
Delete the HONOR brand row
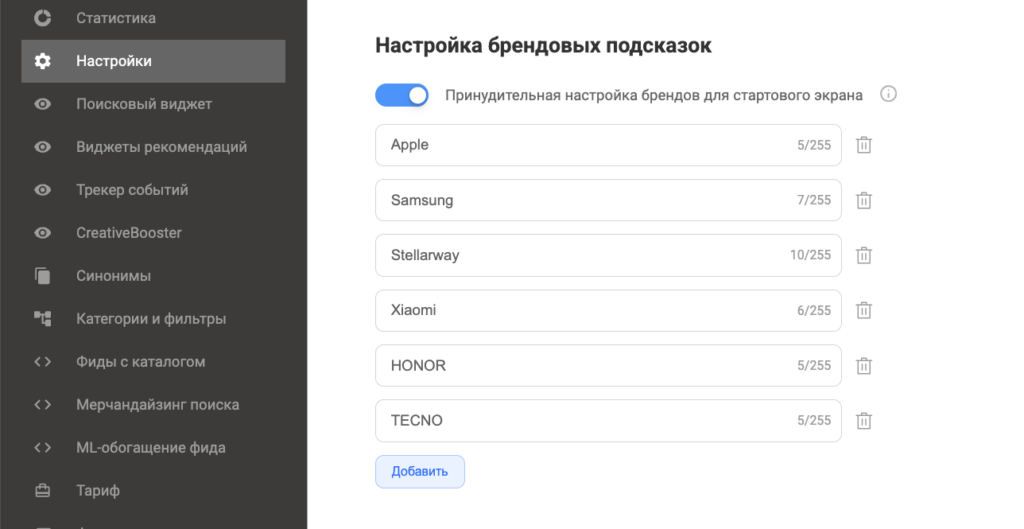[864, 366]
